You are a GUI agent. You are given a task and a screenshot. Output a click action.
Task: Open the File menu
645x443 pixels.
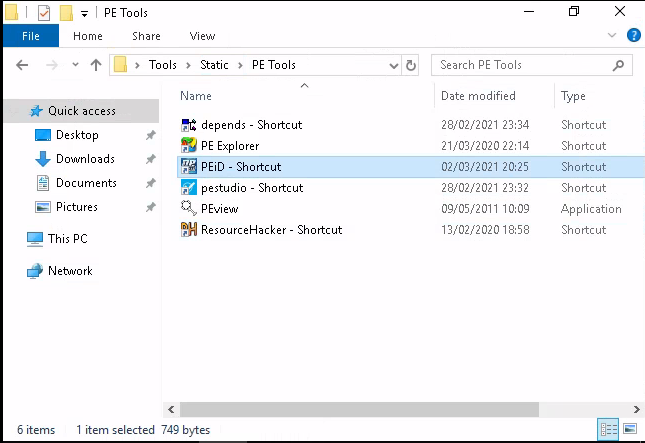click(31, 36)
